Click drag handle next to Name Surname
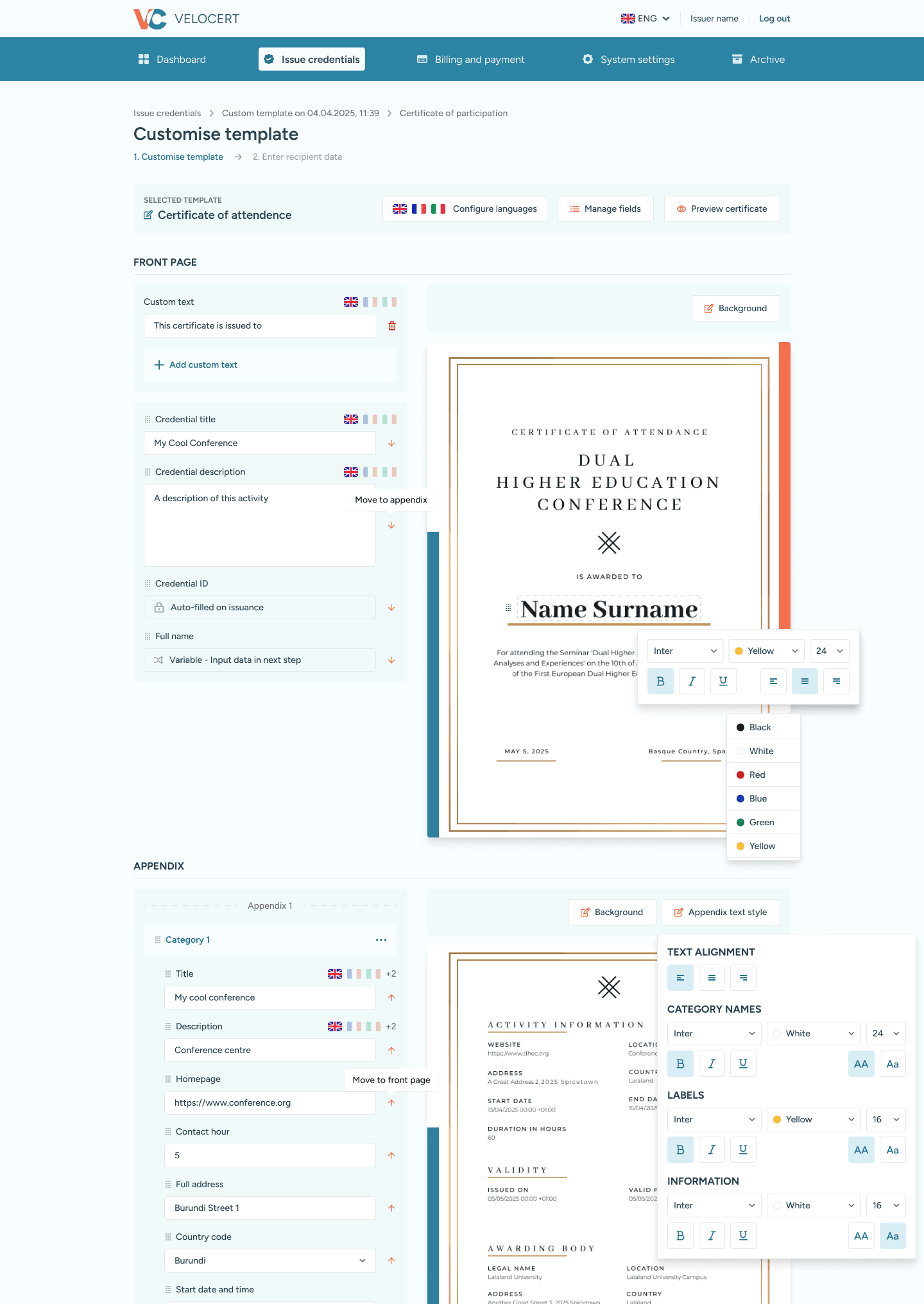This screenshot has height=1304, width=924. coord(508,608)
